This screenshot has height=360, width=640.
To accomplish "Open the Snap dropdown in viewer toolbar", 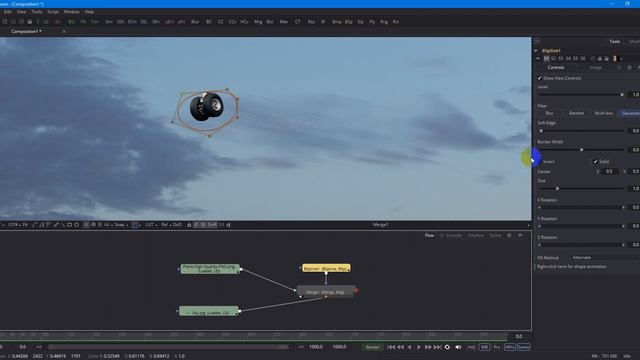I will [121, 225].
